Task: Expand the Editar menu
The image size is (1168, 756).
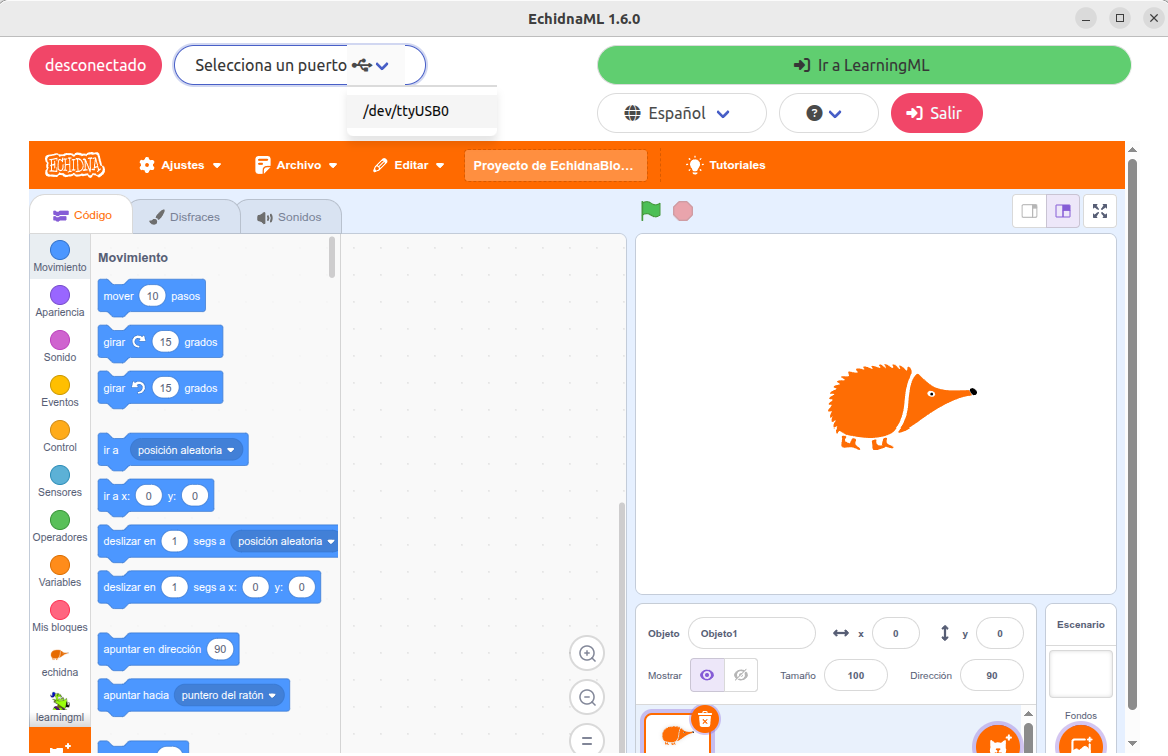Action: pos(408,165)
